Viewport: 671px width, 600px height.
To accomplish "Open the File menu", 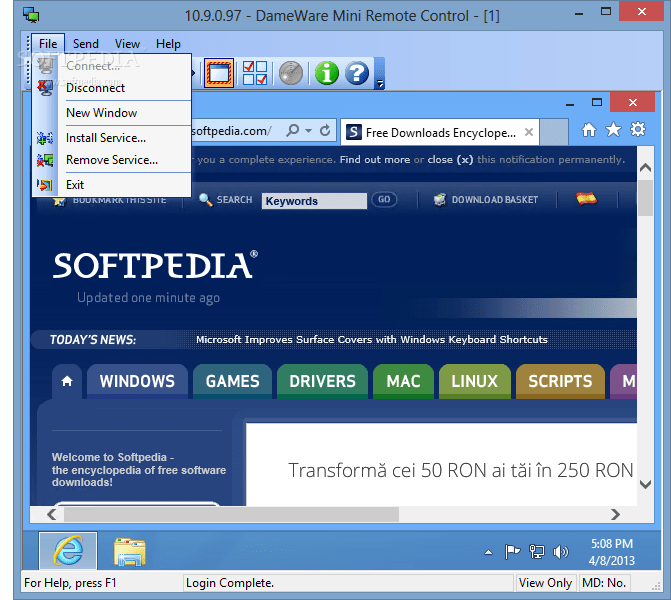I will [48, 44].
